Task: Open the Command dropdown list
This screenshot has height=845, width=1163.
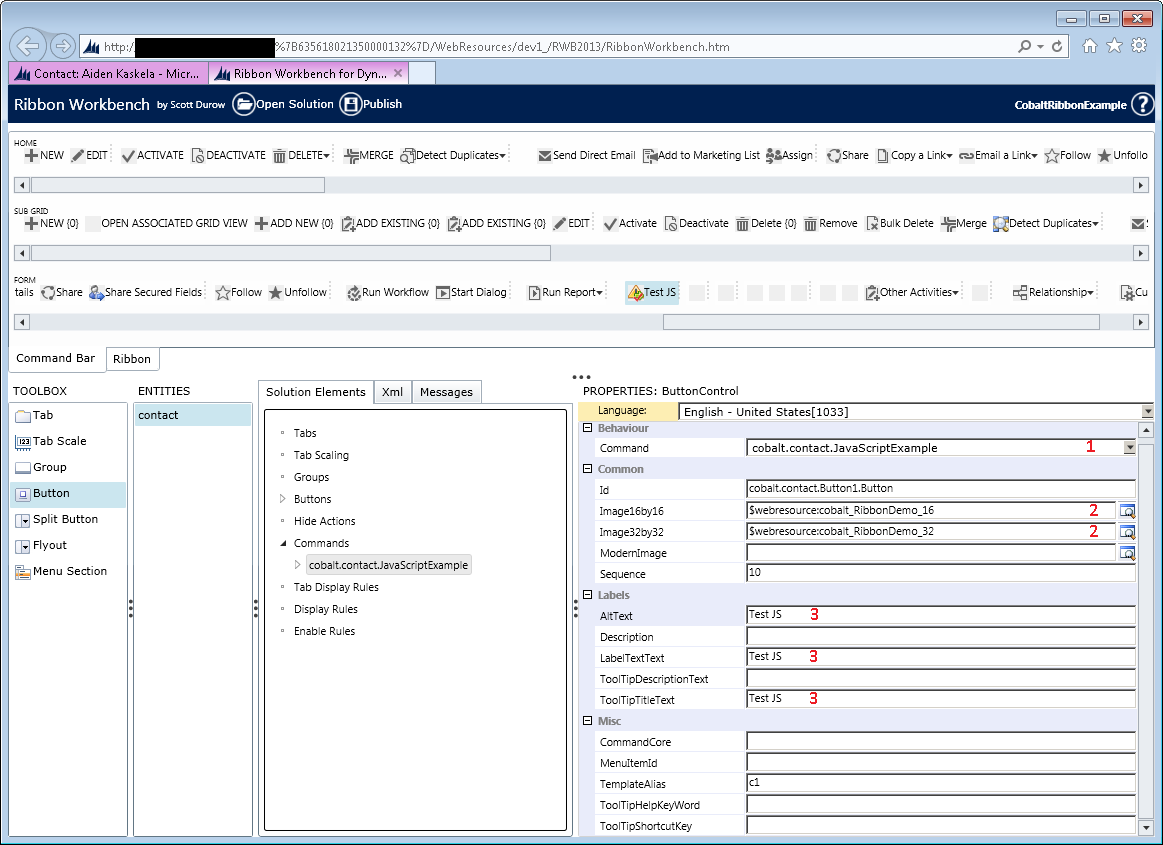Action: pyautogui.click(x=1129, y=448)
